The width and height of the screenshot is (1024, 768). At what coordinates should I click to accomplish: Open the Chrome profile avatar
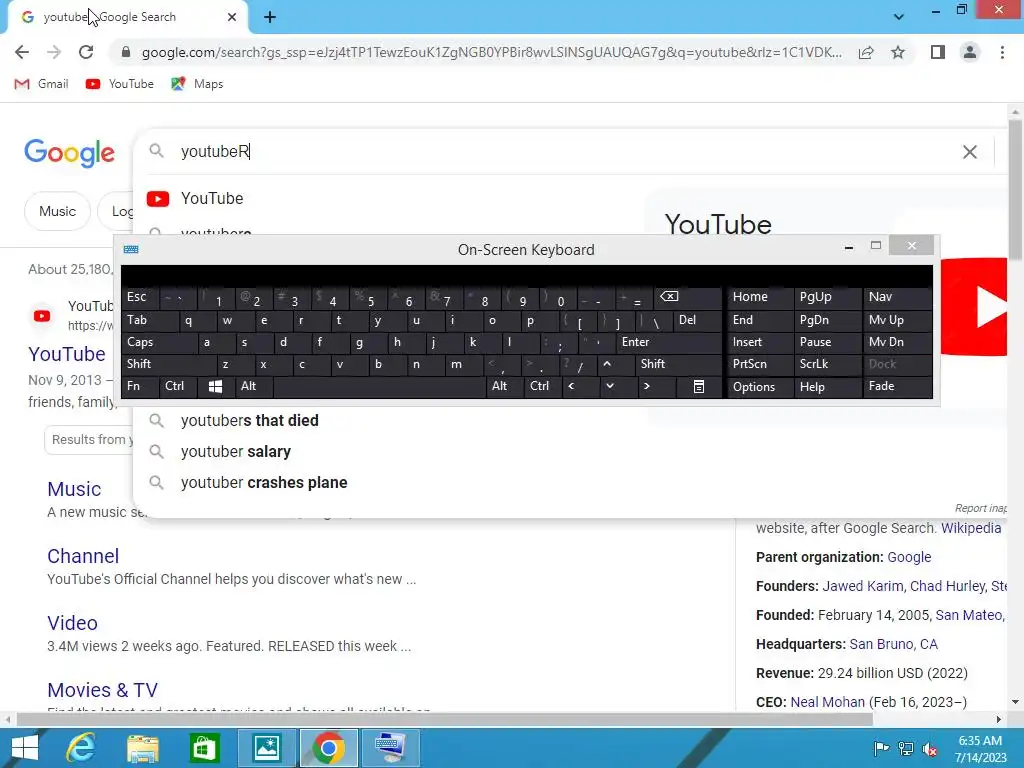pos(970,52)
